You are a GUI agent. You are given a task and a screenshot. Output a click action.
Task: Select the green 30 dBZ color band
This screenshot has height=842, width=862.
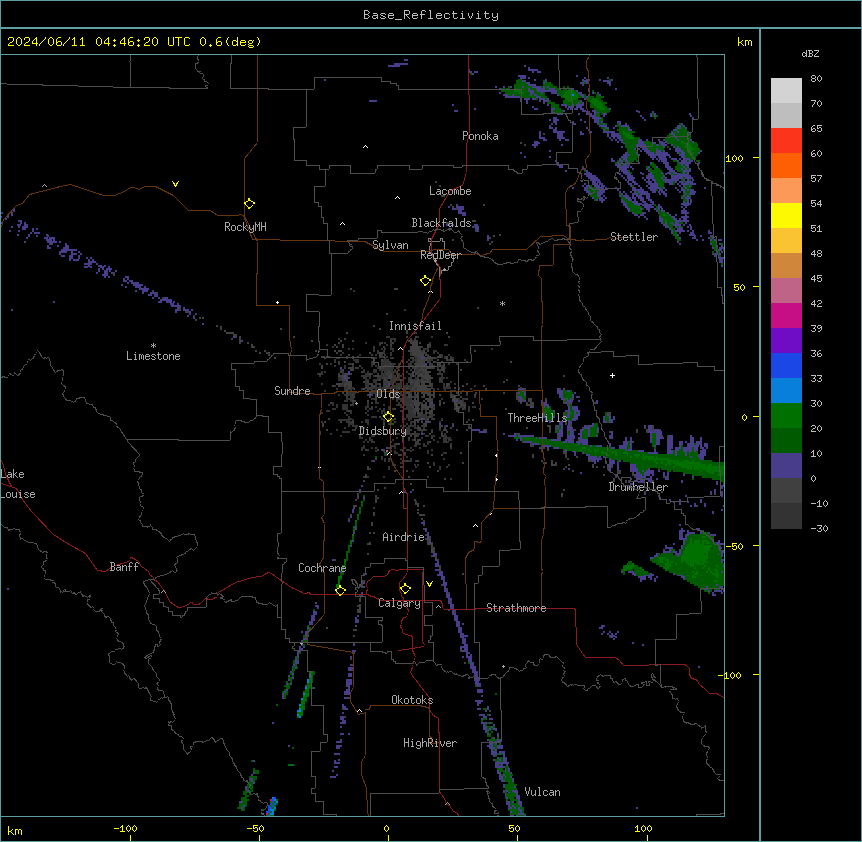pyautogui.click(x=786, y=416)
